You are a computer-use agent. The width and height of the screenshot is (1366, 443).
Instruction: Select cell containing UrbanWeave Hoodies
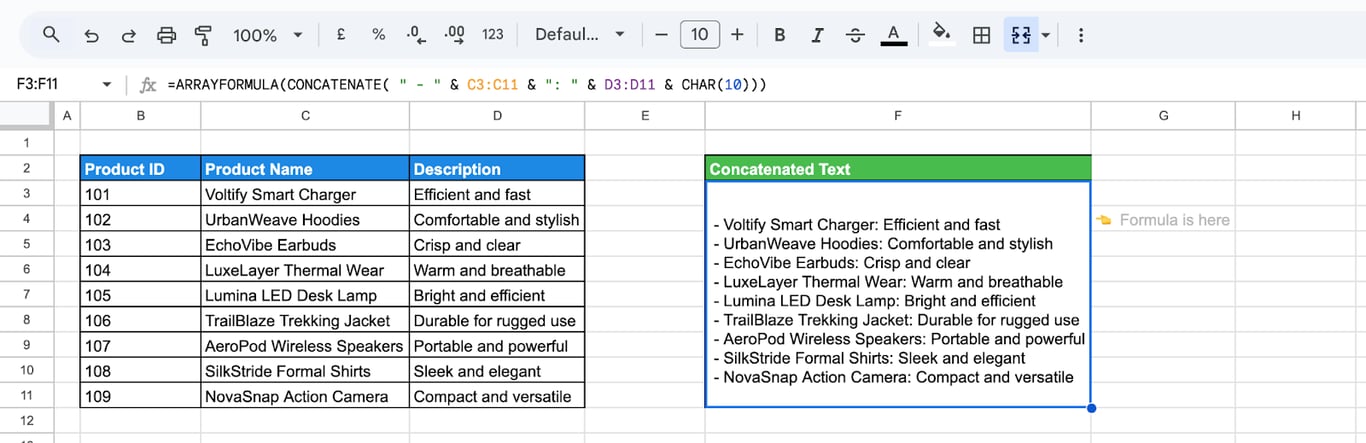(305, 219)
